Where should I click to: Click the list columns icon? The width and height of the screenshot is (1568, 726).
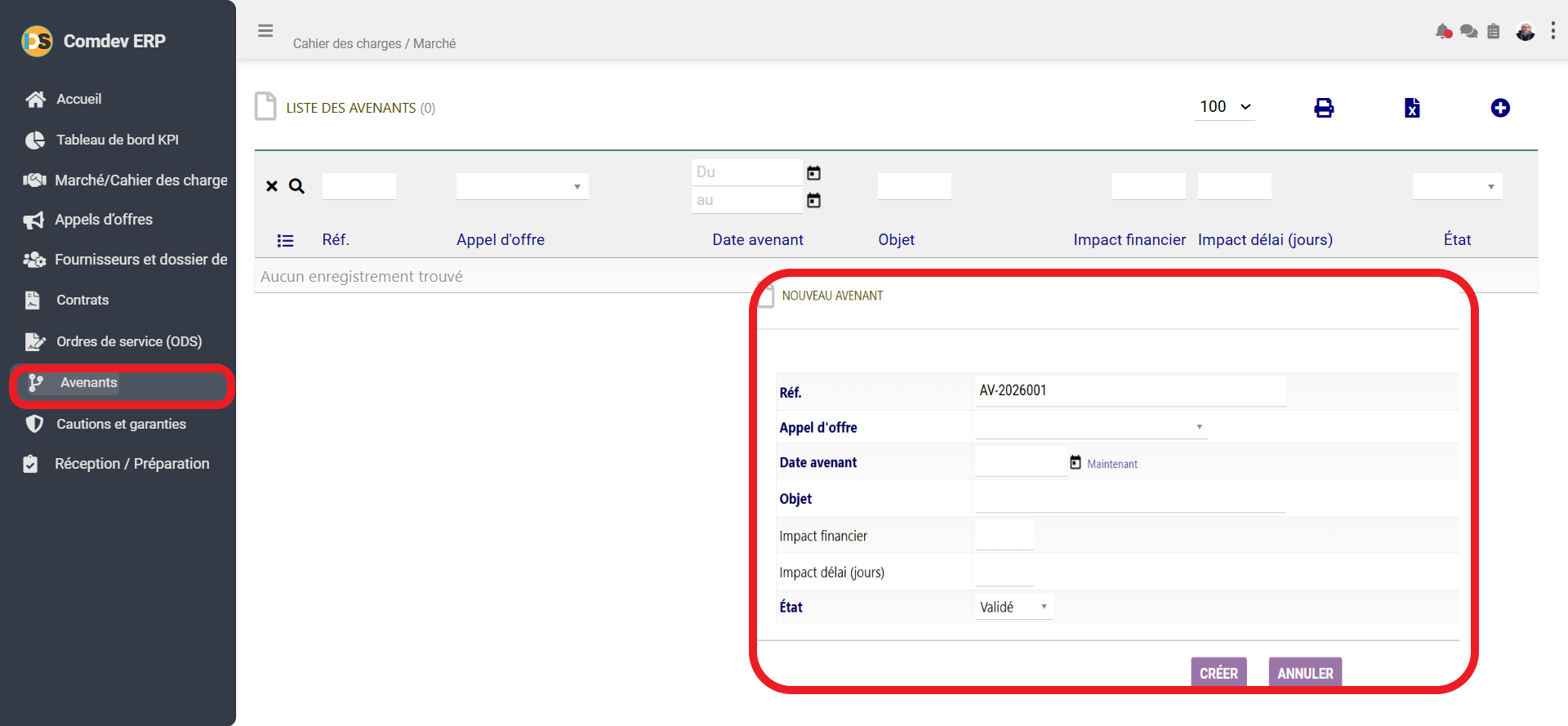coord(285,240)
